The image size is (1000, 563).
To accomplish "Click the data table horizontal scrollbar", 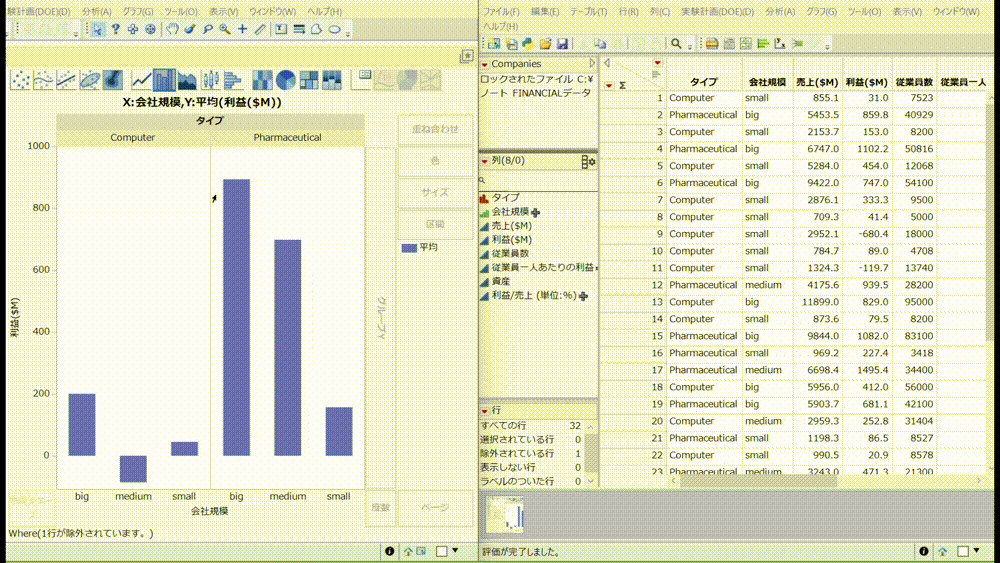I will pyautogui.click(x=759, y=480).
